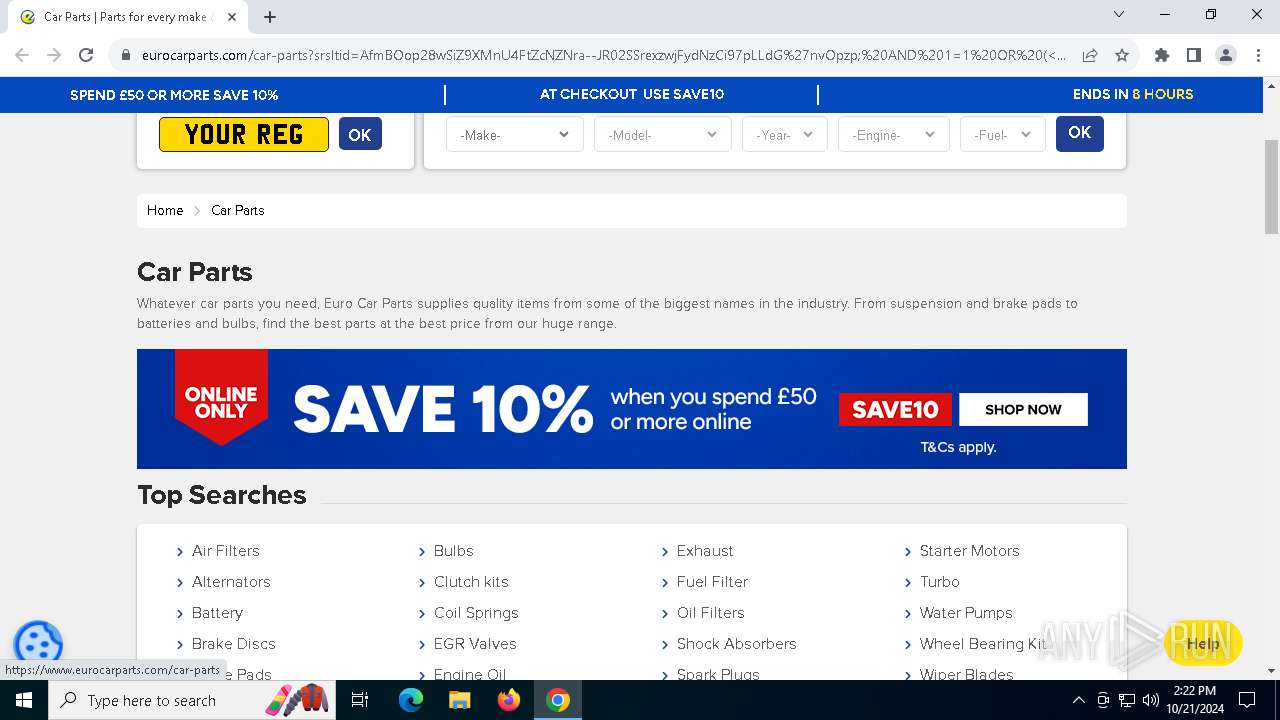Viewport: 1280px width, 720px height.
Task: Bookmark this page with the star icon
Action: click(1122, 55)
